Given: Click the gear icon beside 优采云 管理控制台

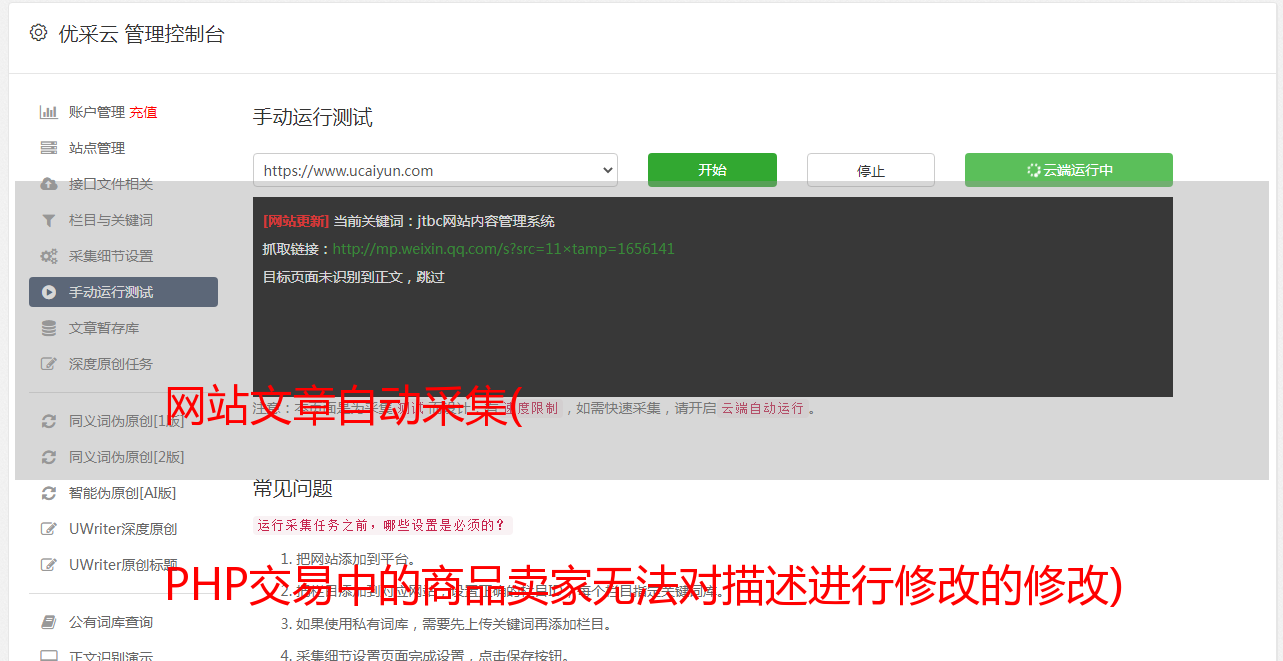Looking at the screenshot, I should click(38, 33).
